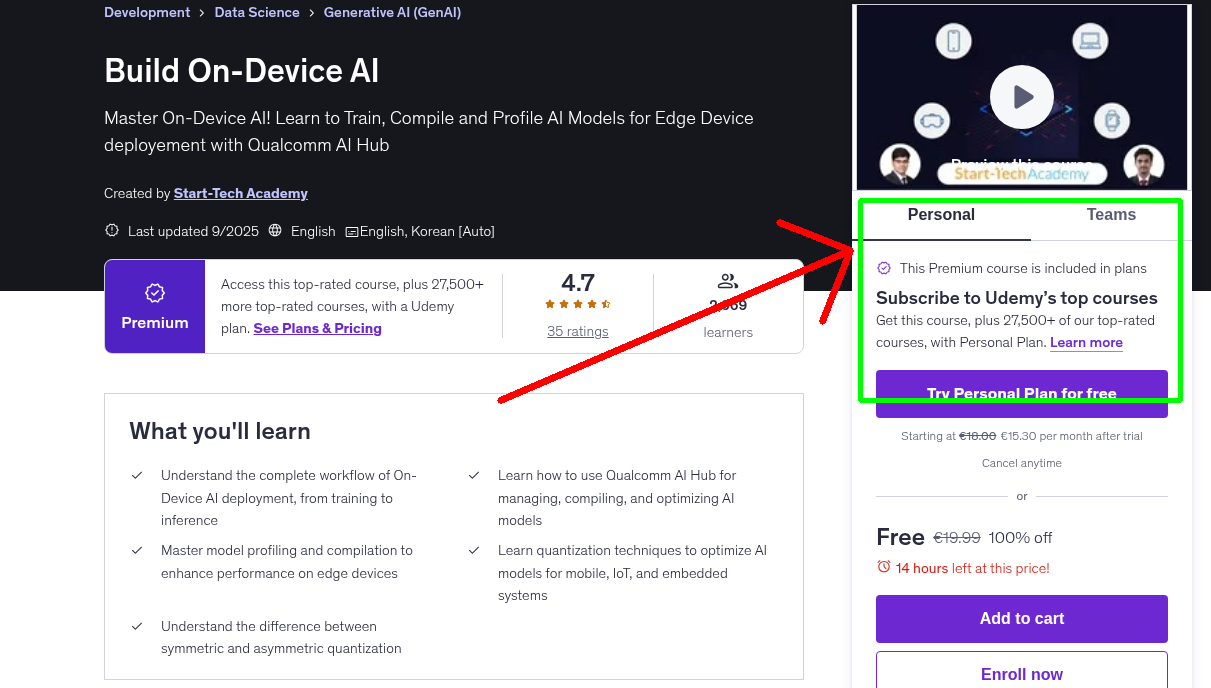Open Start-Tech Academy instructor link

tap(241, 193)
